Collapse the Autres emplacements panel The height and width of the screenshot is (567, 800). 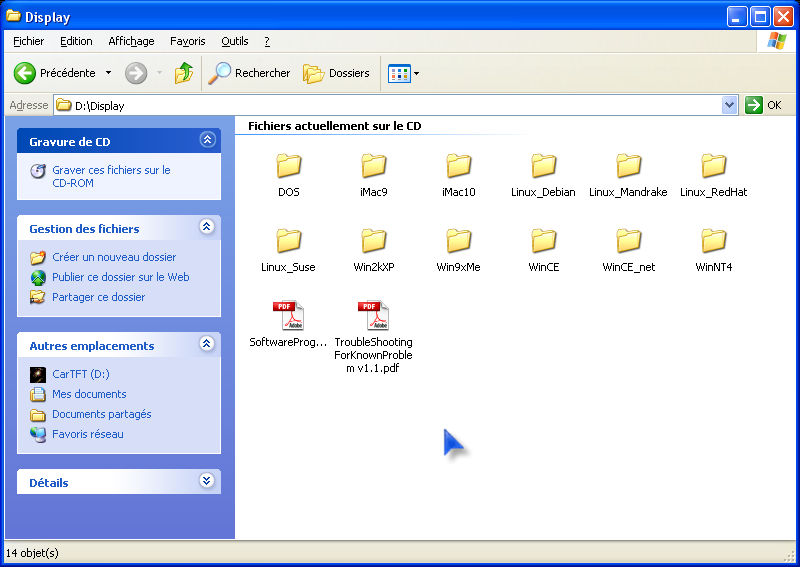tap(207, 344)
